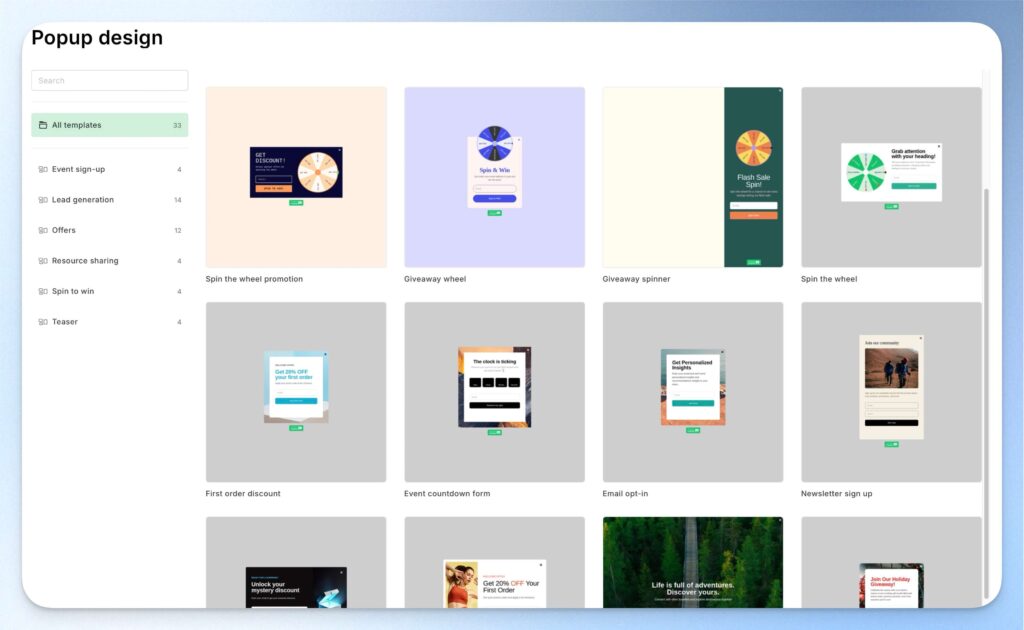The width and height of the screenshot is (1024, 630).
Task: Choose the Get 20% OFF Your First Order template
Action: tap(494, 562)
